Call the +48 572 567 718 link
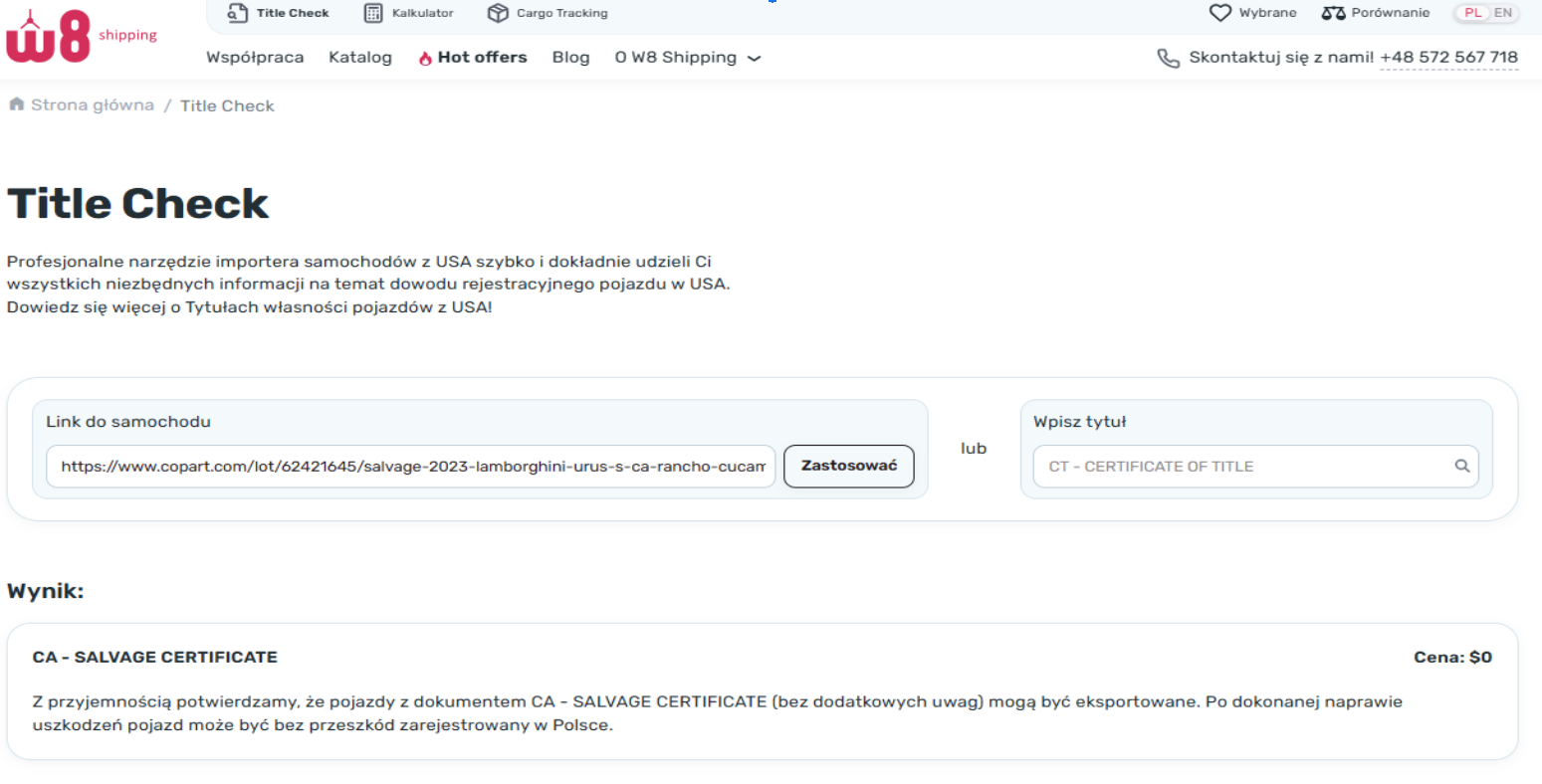This screenshot has height=784, width=1542. click(1448, 58)
